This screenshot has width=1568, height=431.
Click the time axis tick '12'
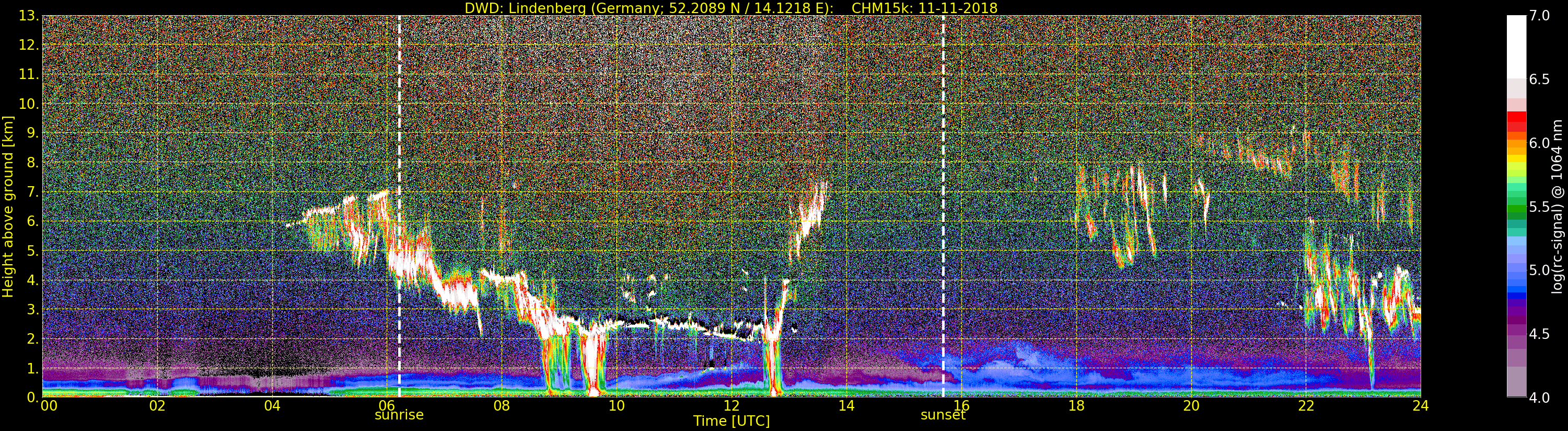pos(731,405)
